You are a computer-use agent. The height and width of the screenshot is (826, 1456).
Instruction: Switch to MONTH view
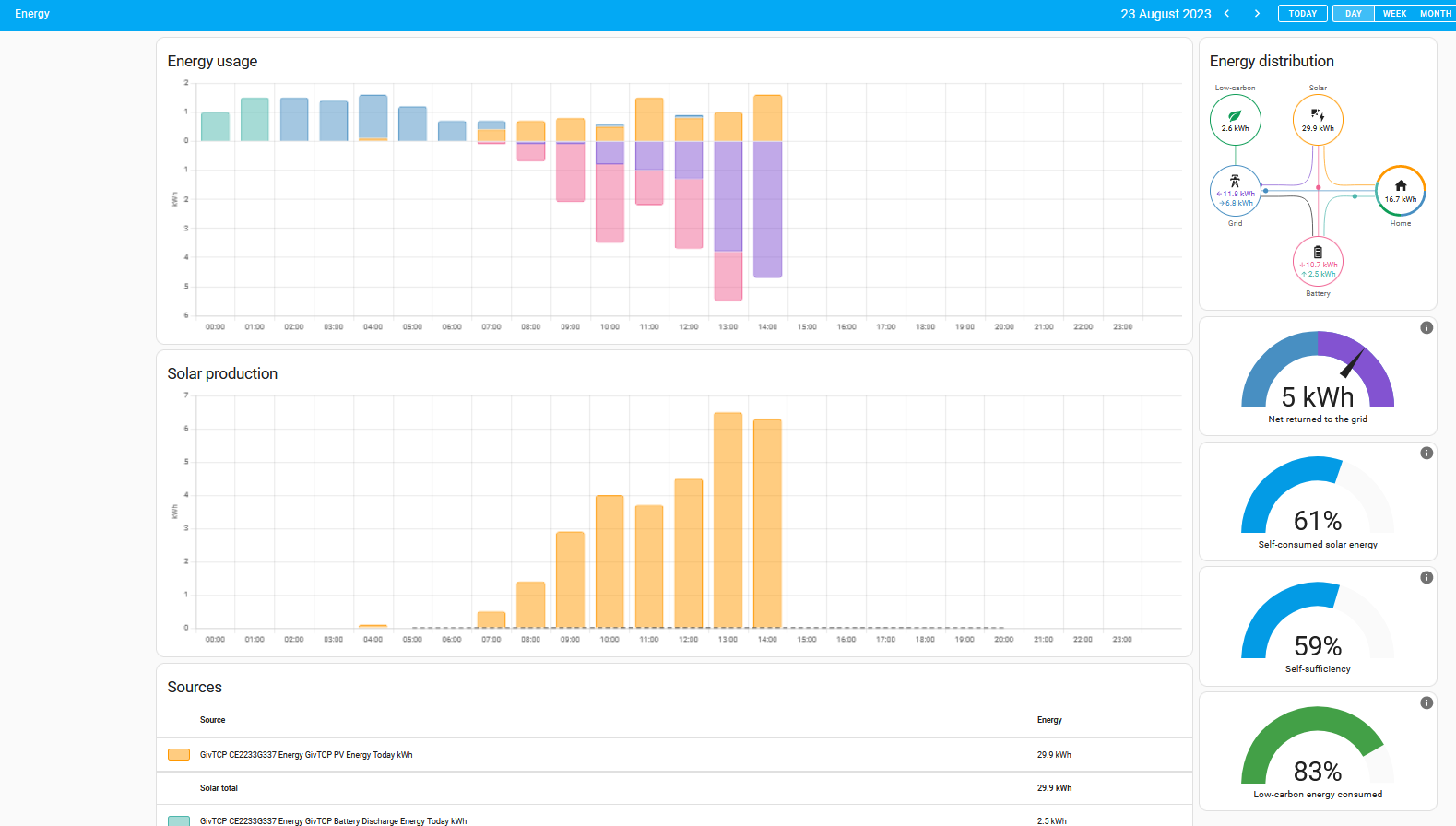[1435, 14]
